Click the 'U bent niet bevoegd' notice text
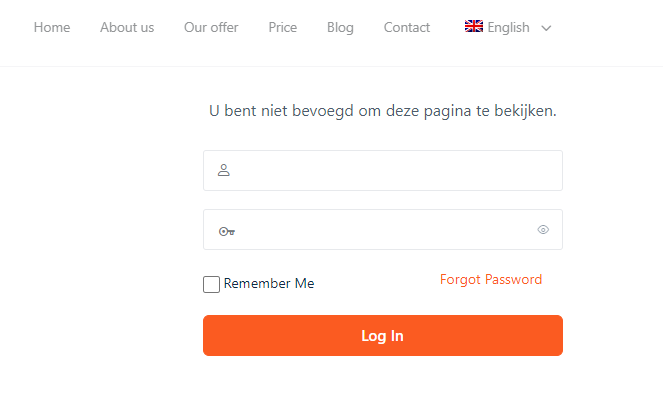 [382, 111]
